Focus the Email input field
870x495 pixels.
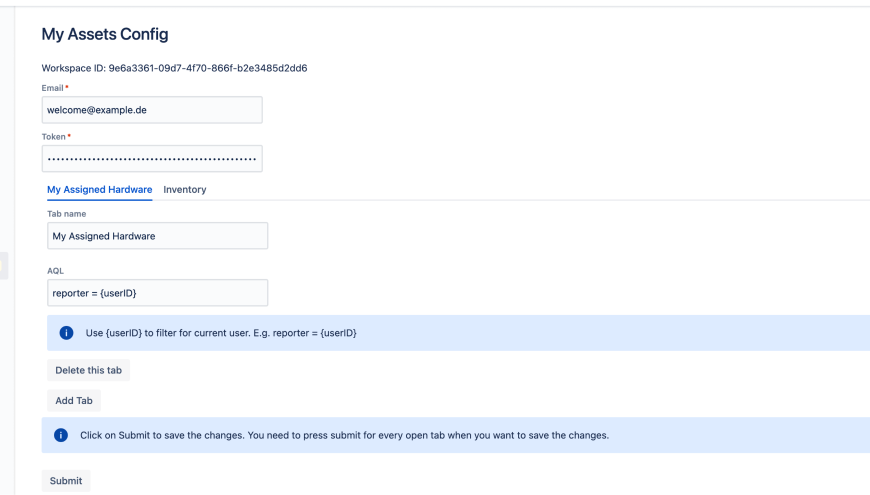point(152,110)
